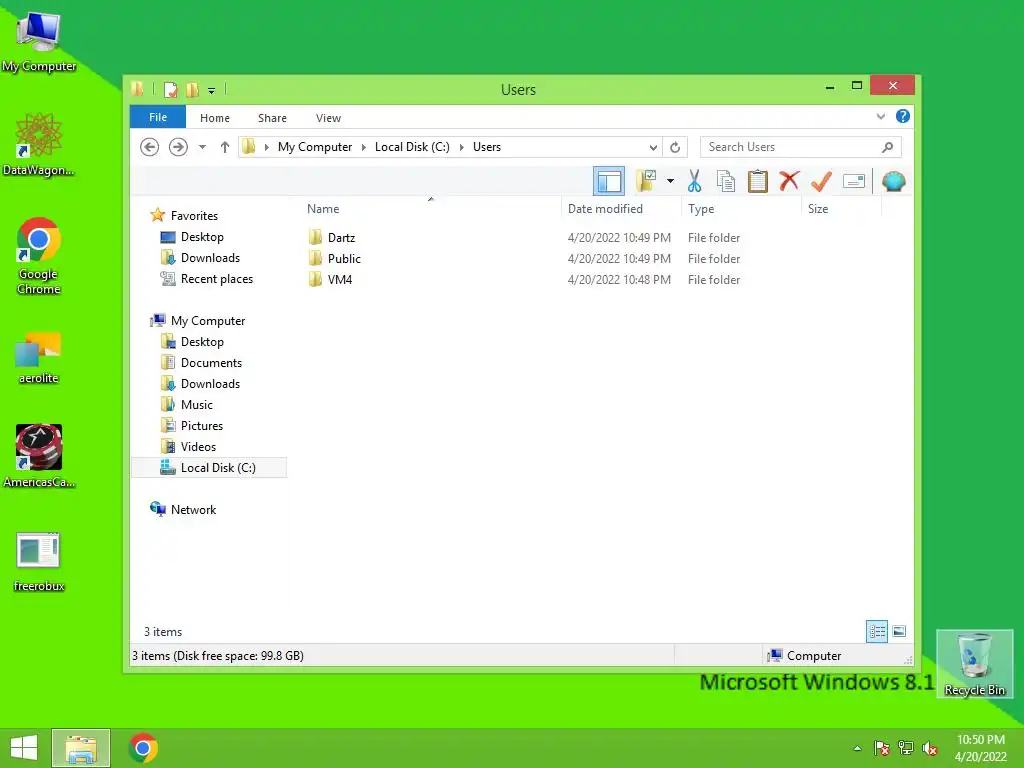Click the search magnifier icon
Image resolution: width=1024 pixels, height=768 pixels.
tap(888, 147)
